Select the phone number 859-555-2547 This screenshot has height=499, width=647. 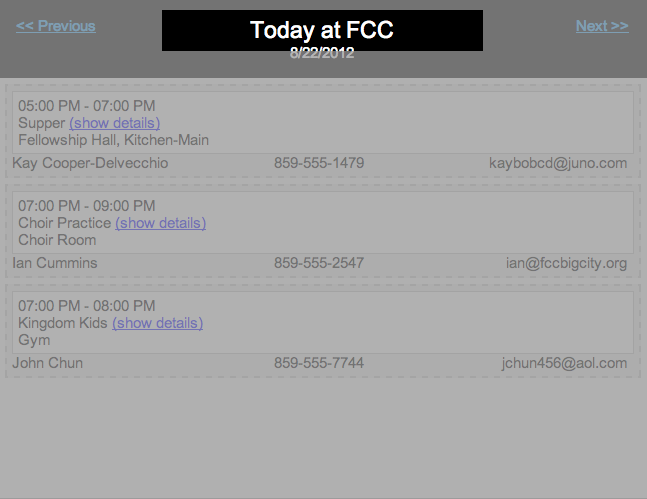[319, 263]
